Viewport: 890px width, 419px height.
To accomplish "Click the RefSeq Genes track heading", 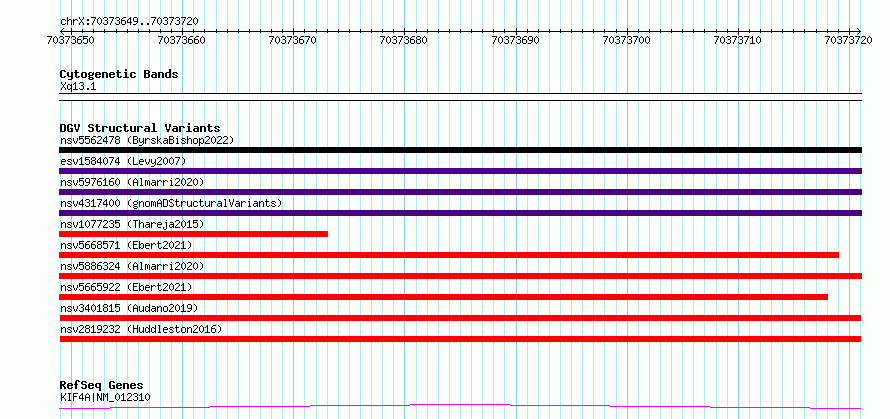I will pos(101,385).
